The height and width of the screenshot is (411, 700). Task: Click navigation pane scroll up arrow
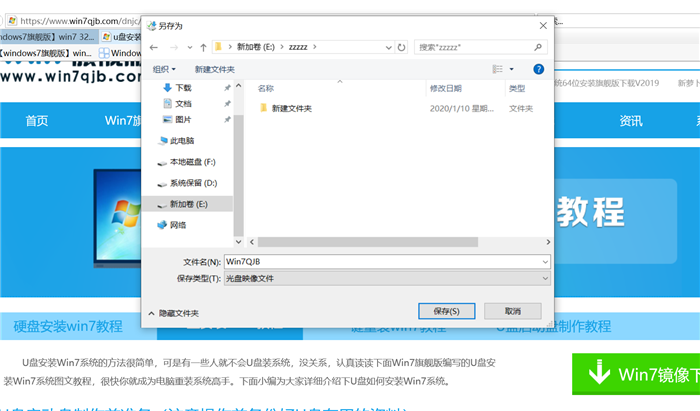(238, 85)
